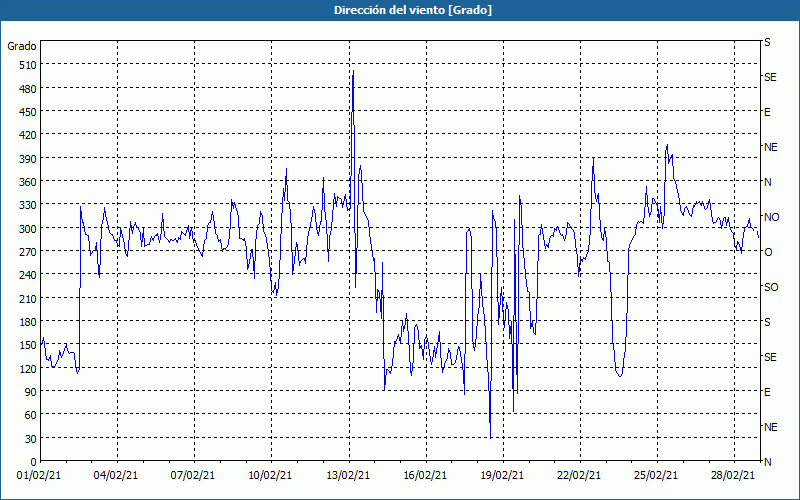Select the 510 value on the left axis
The width and height of the screenshot is (800, 500).
[x=28, y=65]
